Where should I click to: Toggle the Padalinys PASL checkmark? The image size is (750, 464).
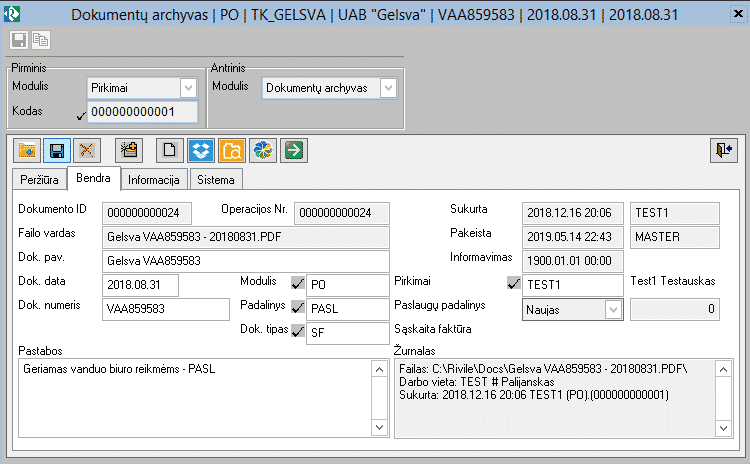(297, 308)
